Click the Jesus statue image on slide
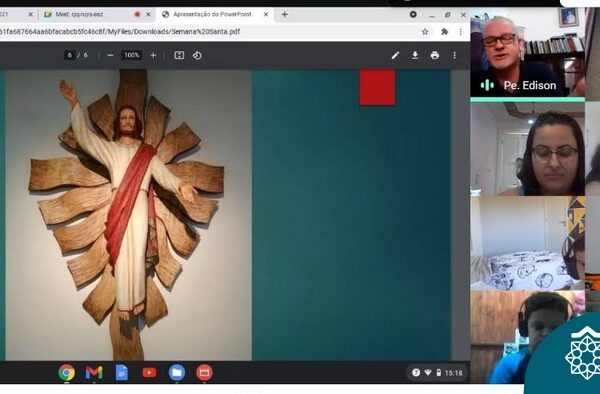Viewport: 600px width, 394px height. tap(128, 215)
